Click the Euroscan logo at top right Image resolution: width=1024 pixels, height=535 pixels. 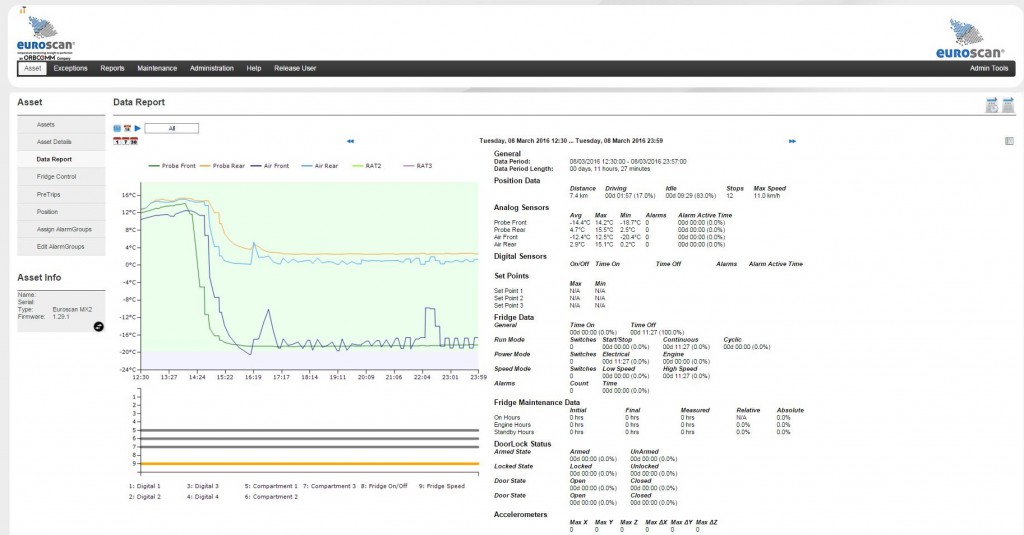coord(969,39)
